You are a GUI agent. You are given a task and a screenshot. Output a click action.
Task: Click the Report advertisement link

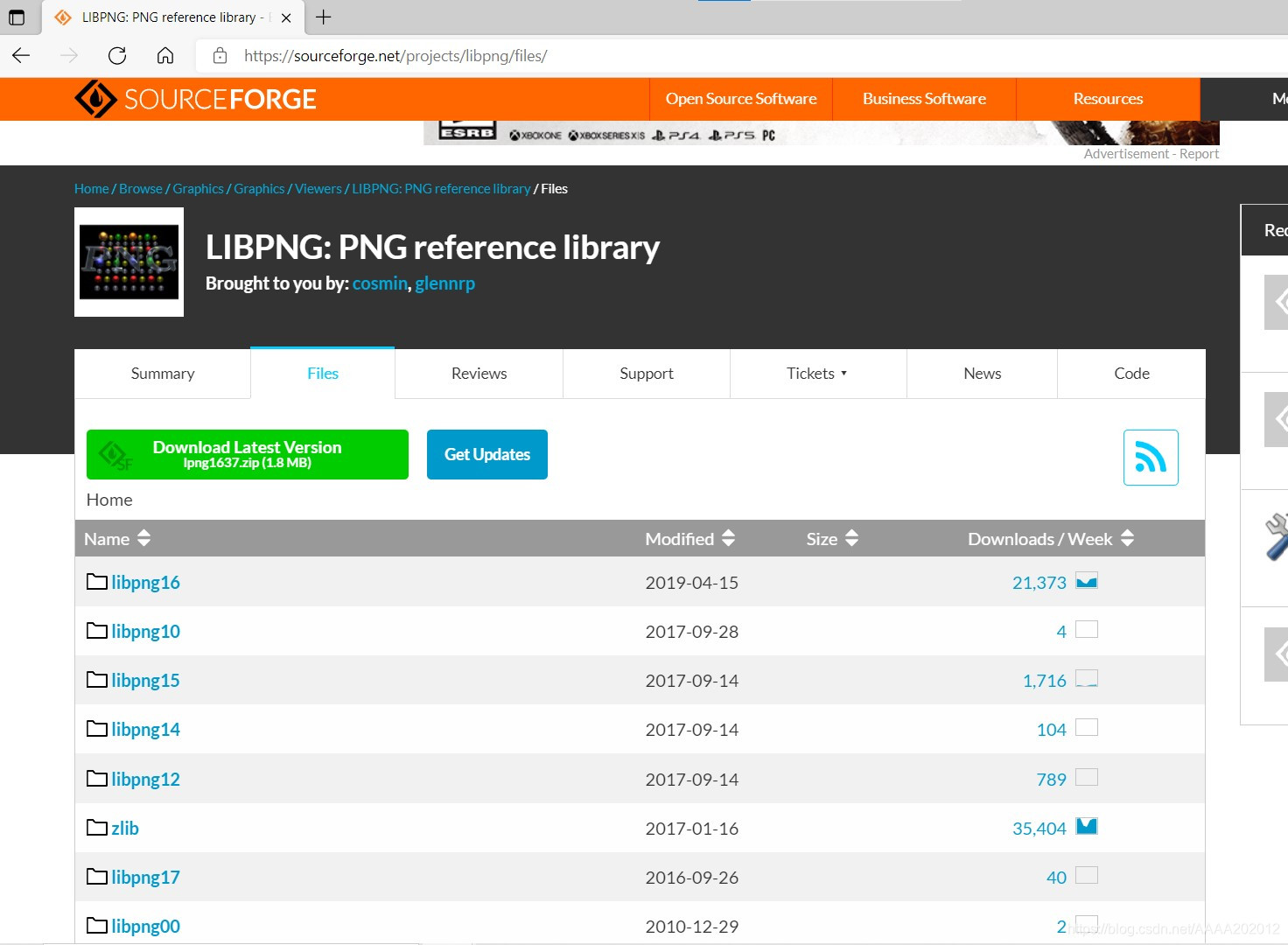click(1199, 154)
